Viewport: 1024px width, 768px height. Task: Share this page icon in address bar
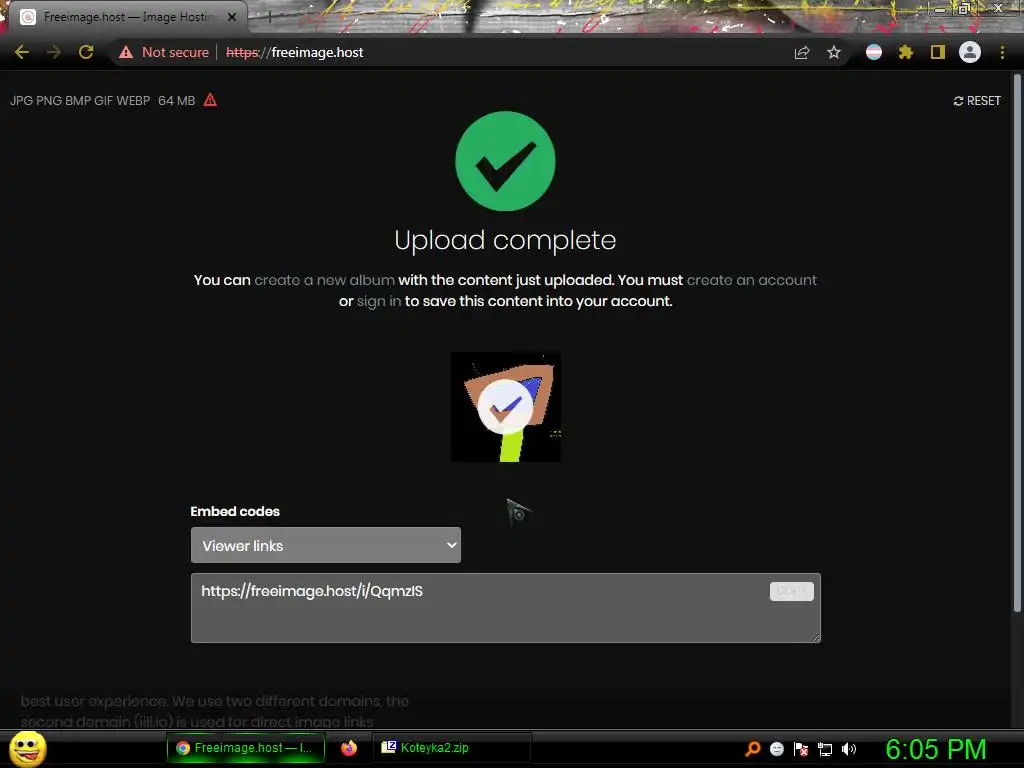coord(802,53)
